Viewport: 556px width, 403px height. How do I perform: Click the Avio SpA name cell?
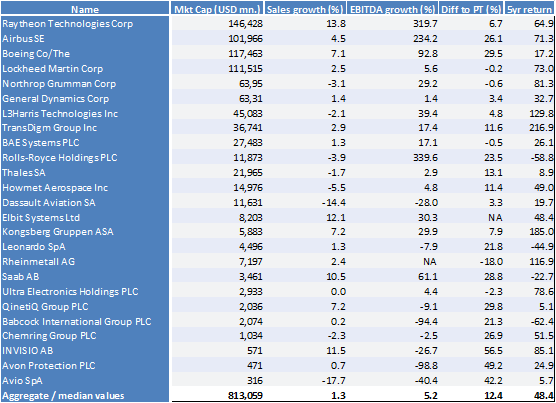coord(85,381)
